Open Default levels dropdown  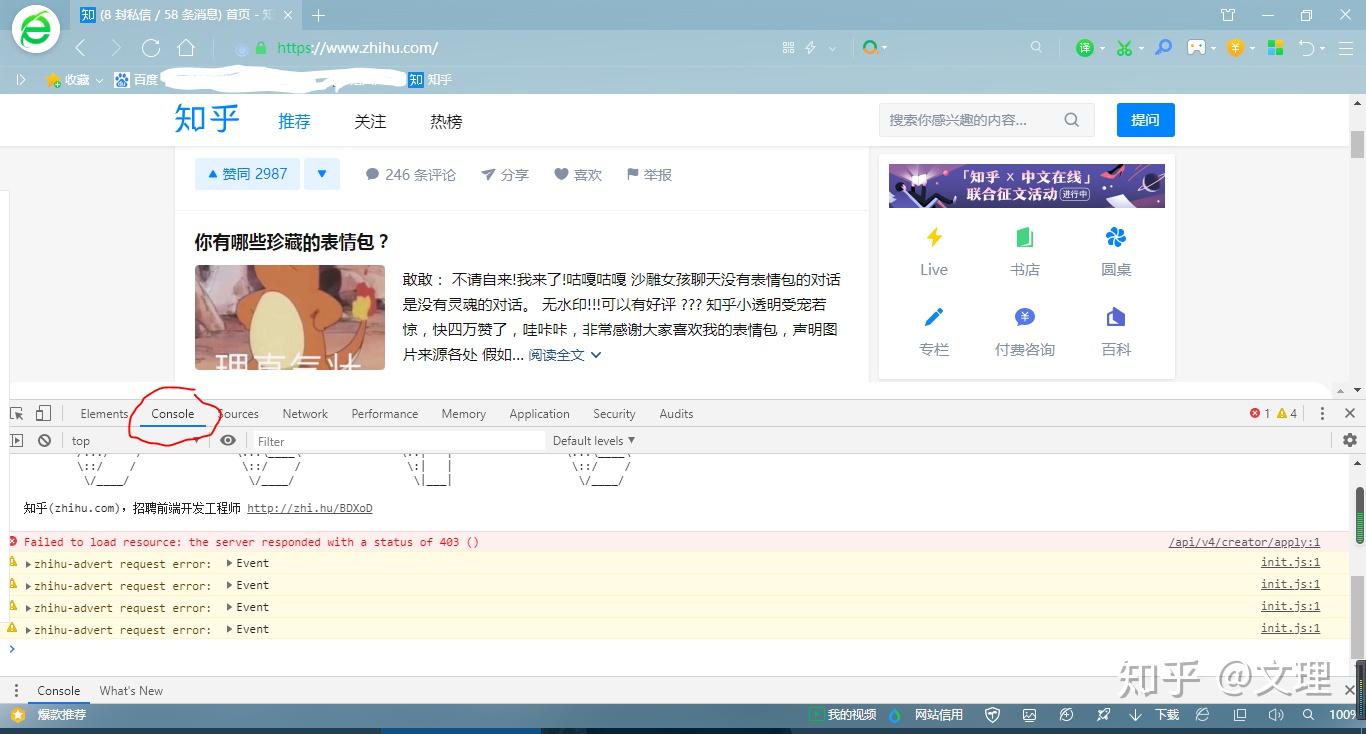pos(594,440)
